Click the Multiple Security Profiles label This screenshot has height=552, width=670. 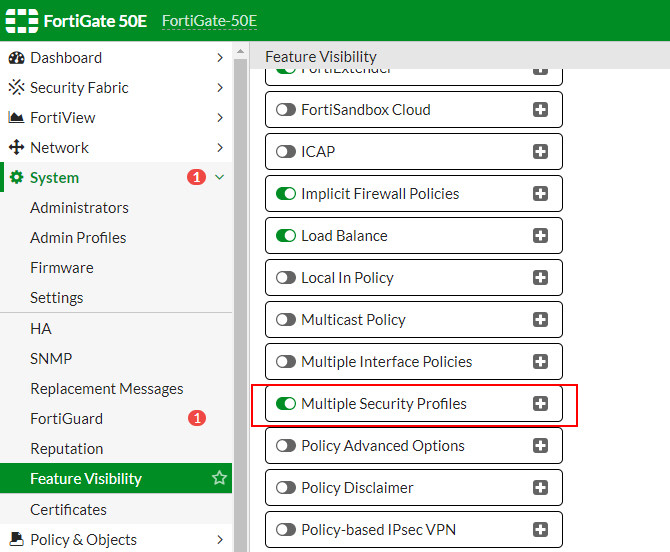(384, 404)
